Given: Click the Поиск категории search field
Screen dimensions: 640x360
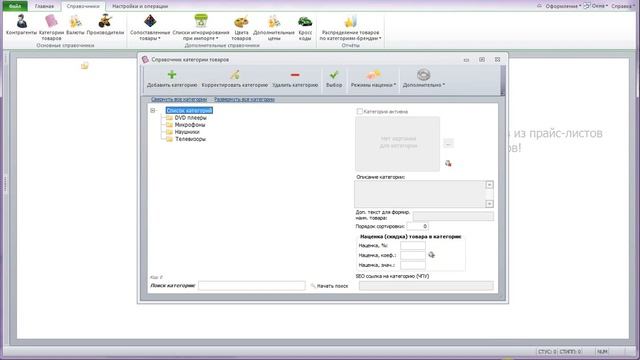Looking at the screenshot, I should [252, 286].
